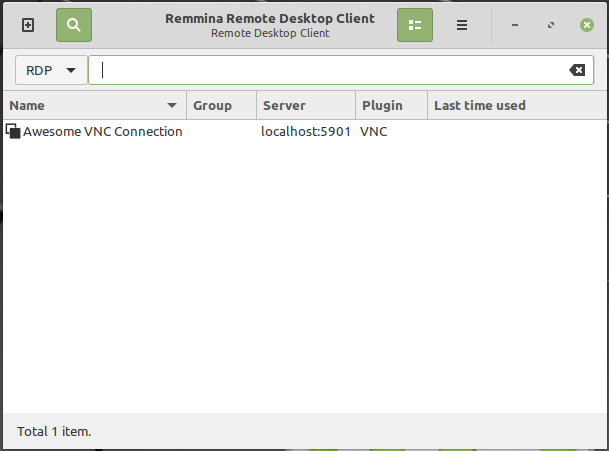
Task: Click the localhost:5901 server cell
Action: pyautogui.click(x=306, y=132)
